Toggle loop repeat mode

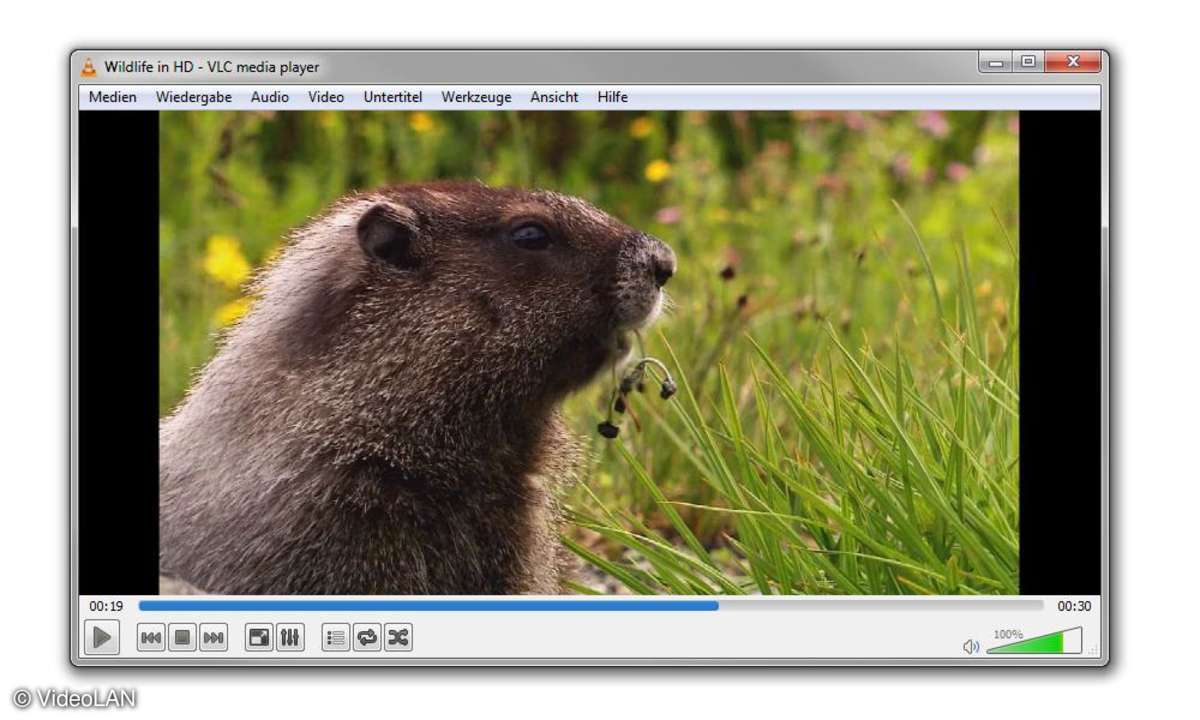(367, 638)
